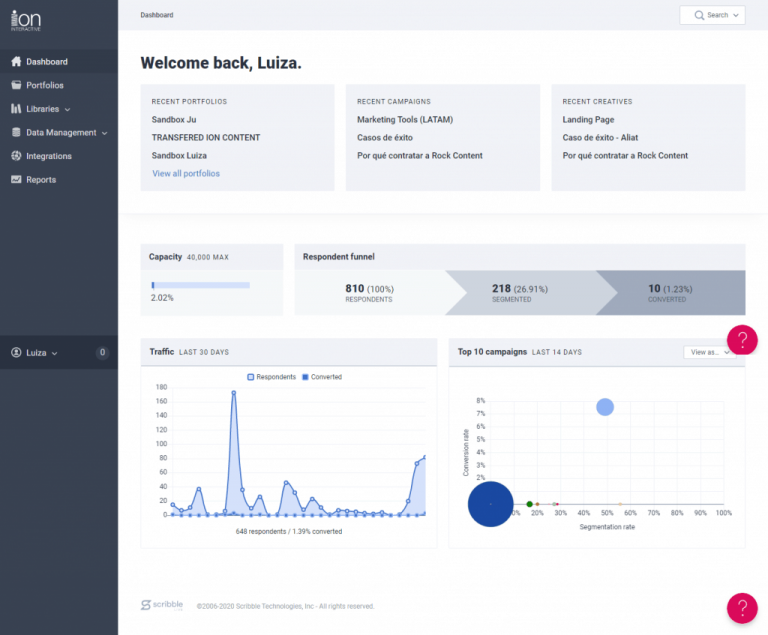Click the 'View all portfolios' link
This screenshot has width=768, height=635.
186,173
